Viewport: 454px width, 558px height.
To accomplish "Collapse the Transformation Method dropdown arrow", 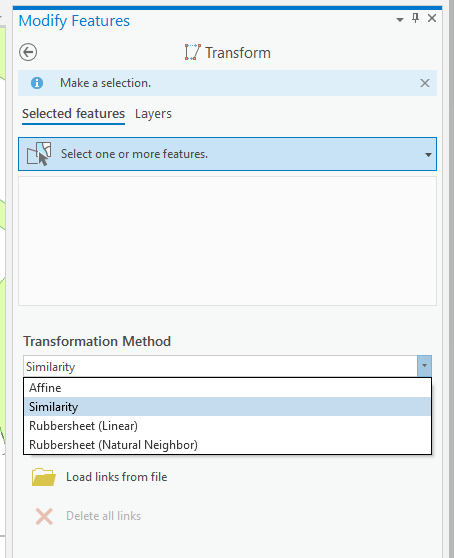I will [424, 366].
